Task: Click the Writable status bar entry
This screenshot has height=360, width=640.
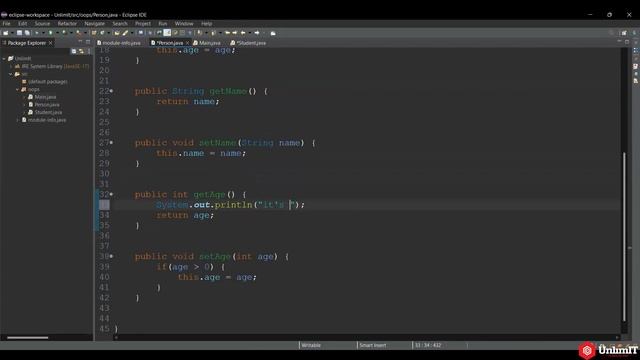Action: coord(311,345)
